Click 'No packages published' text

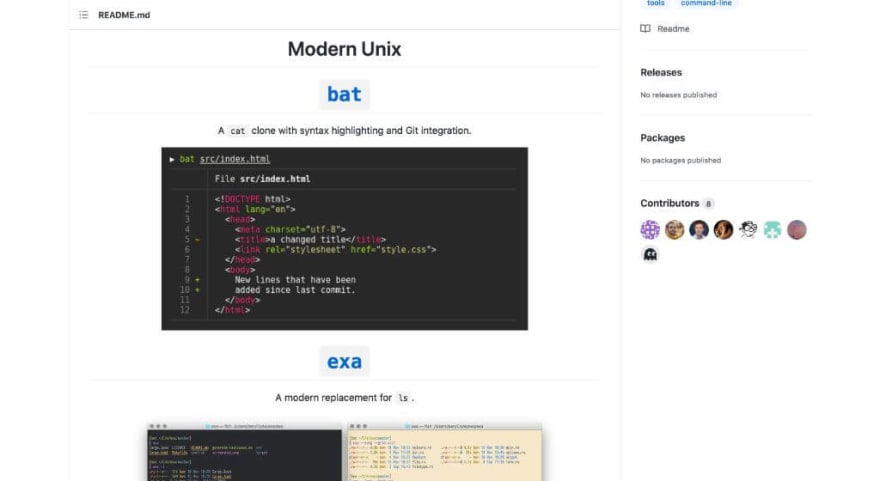tap(681, 161)
